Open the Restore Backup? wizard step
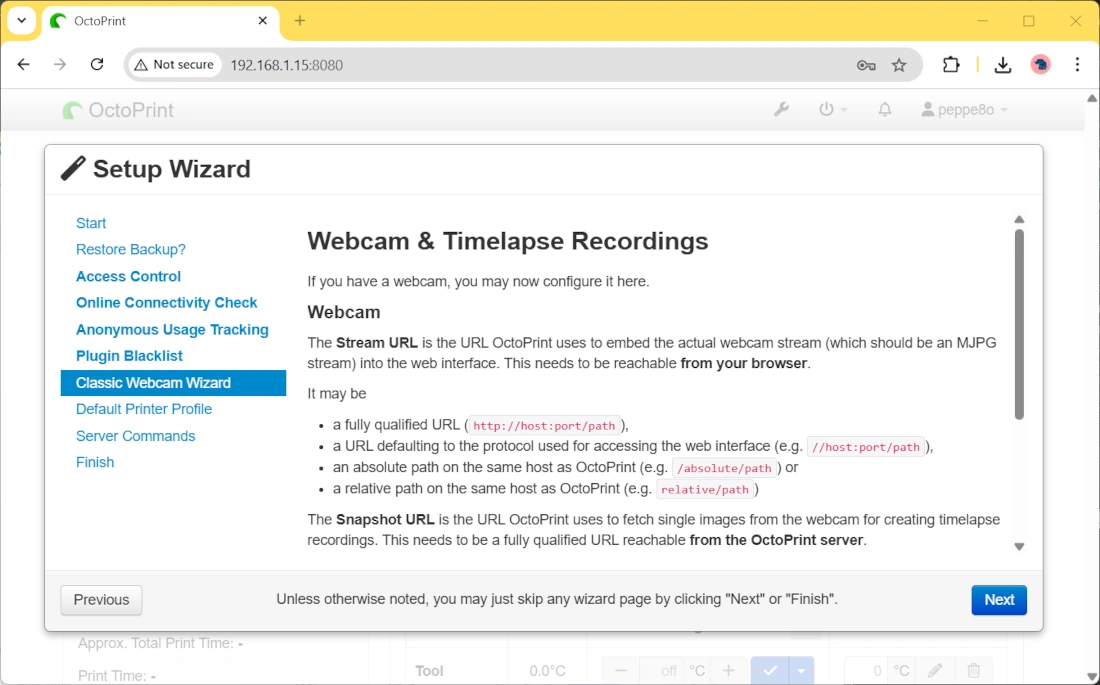This screenshot has height=685, width=1100. [x=130, y=250]
